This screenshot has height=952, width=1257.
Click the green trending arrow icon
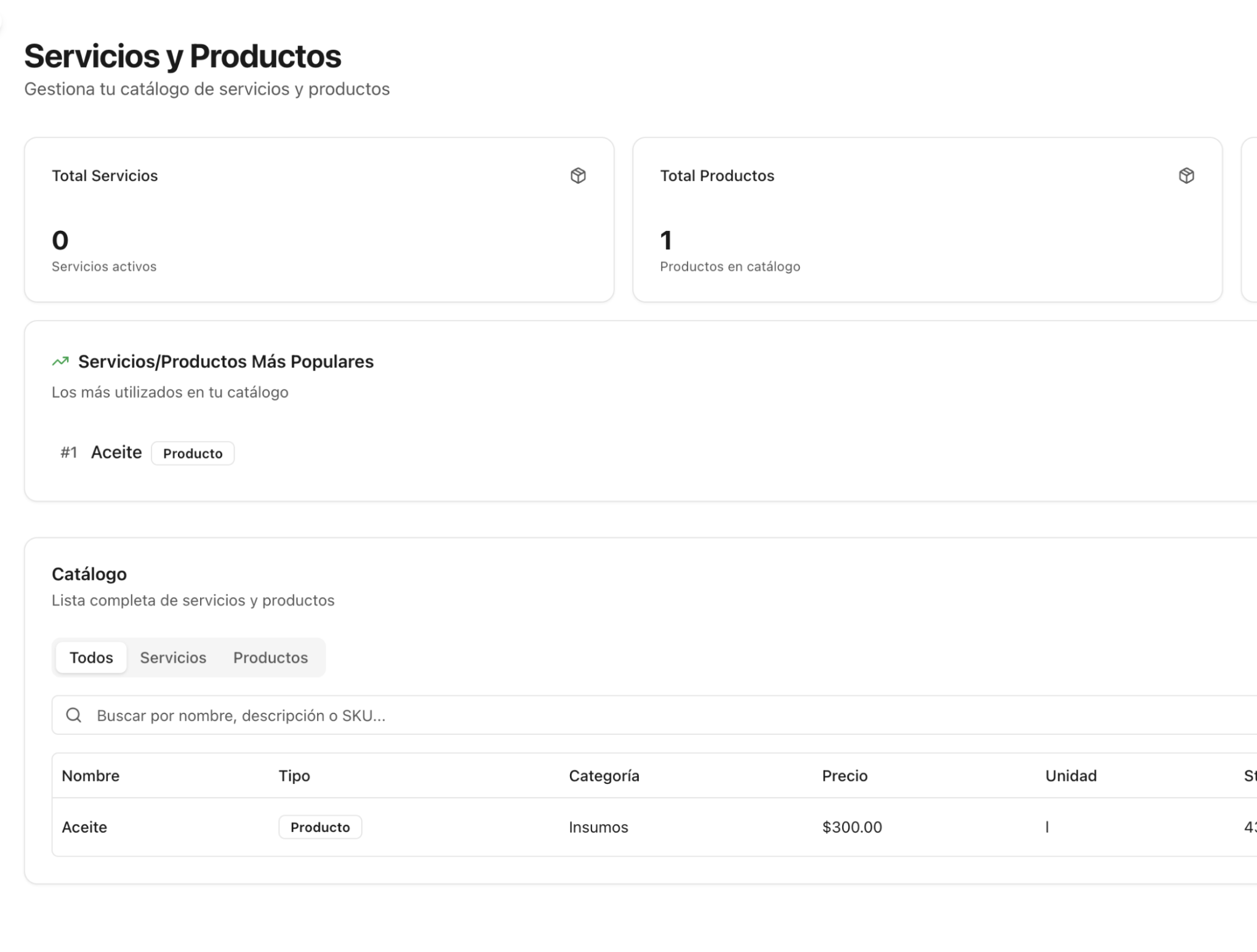60,362
